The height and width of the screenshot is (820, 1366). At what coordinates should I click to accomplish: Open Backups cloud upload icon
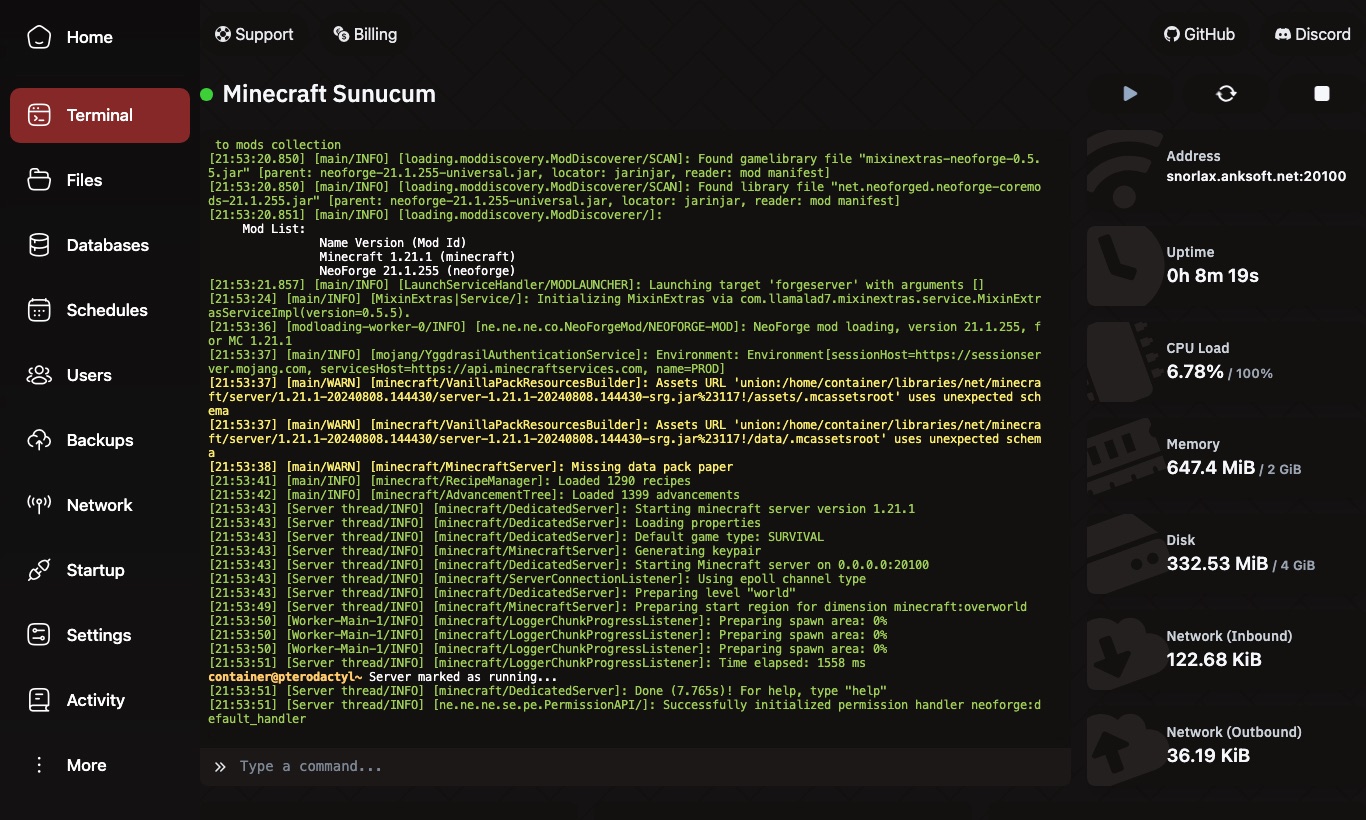pos(39,440)
